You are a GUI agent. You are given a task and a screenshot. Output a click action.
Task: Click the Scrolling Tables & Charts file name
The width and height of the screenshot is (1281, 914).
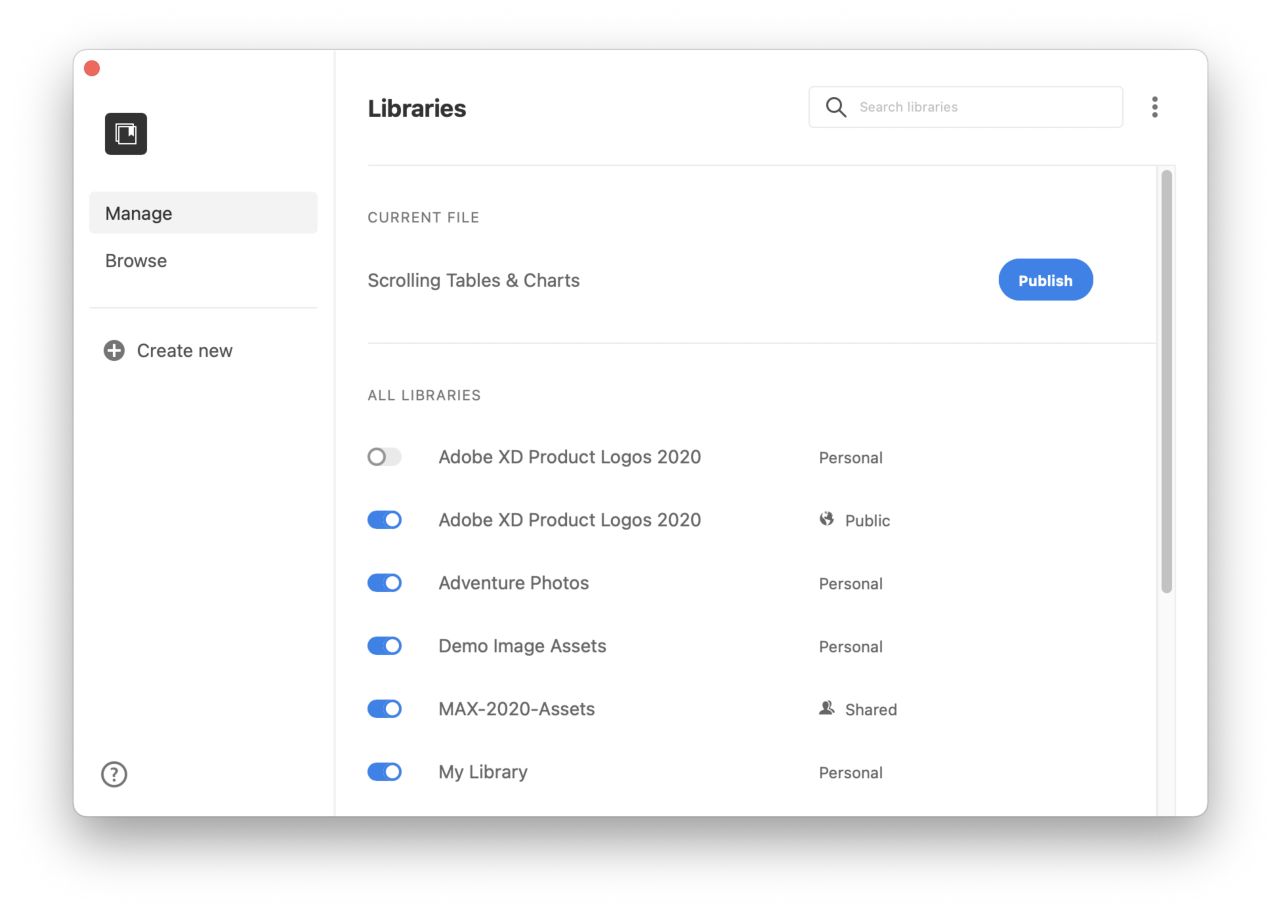point(474,281)
